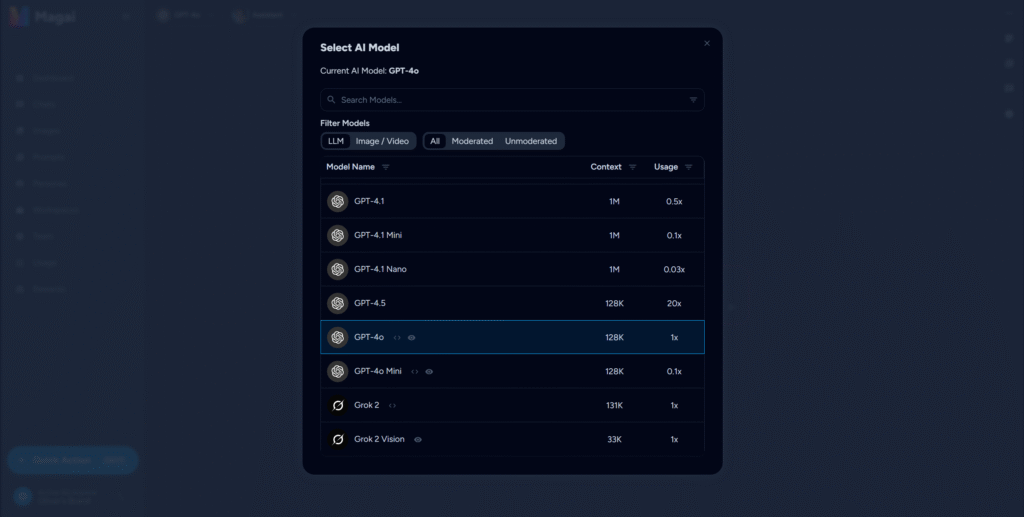Click into the Search Models input field
1024x517 pixels.
(x=512, y=100)
